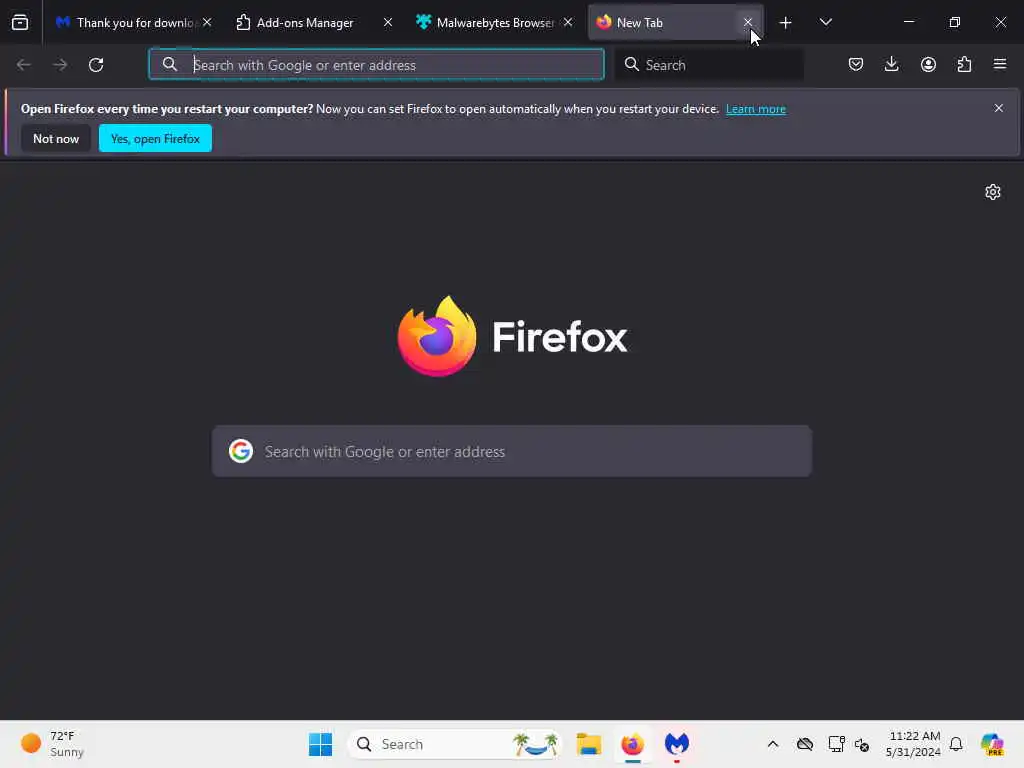The width and height of the screenshot is (1024, 768).
Task: Focus the address bar field
Action: (377, 65)
